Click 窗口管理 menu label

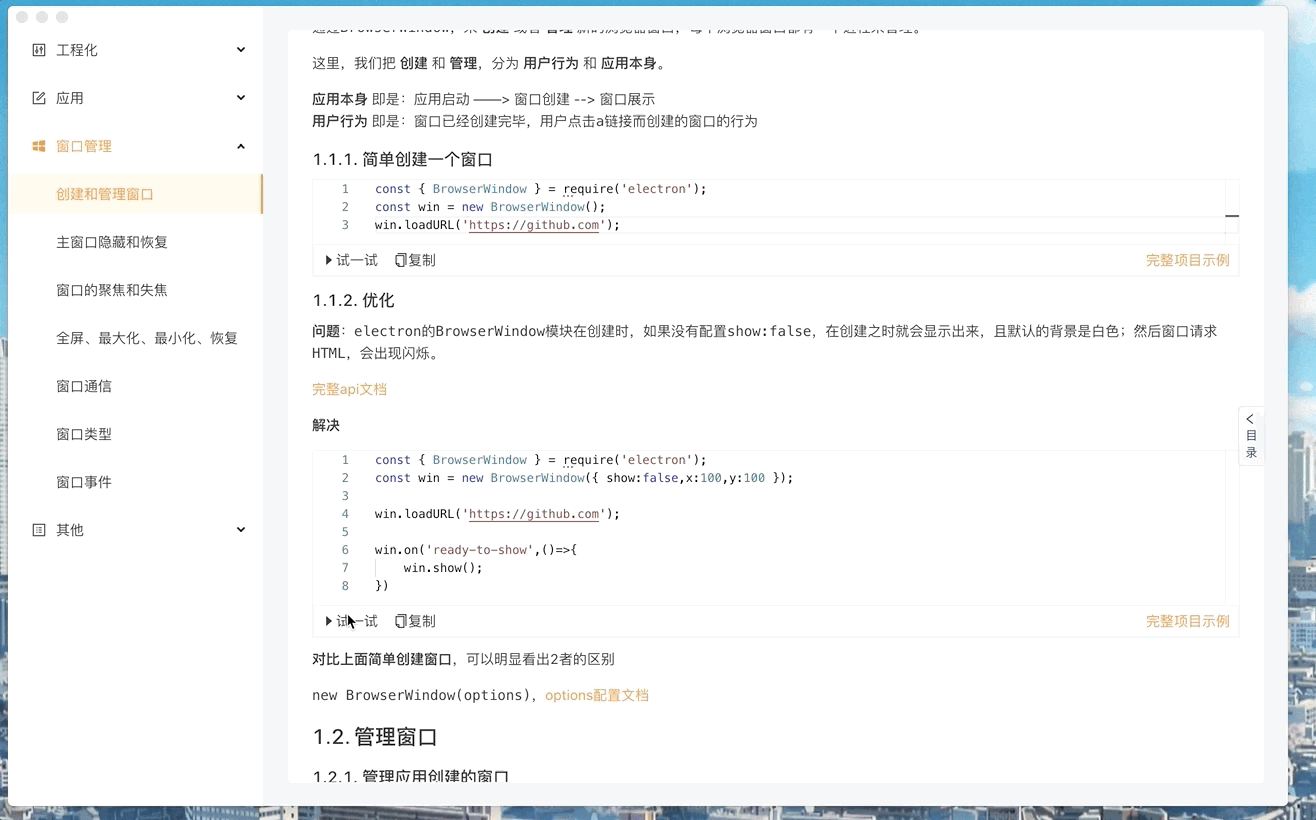84,146
